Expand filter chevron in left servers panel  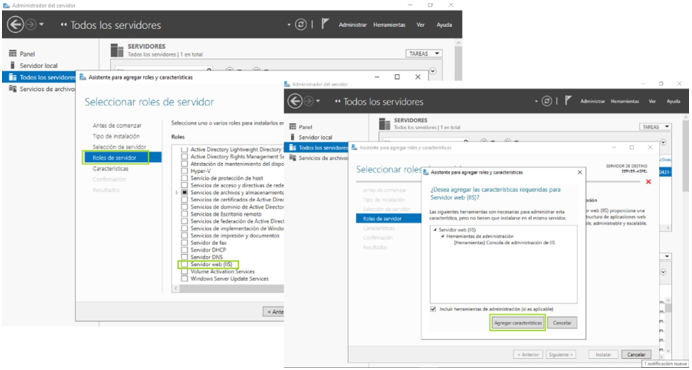[x=432, y=71]
